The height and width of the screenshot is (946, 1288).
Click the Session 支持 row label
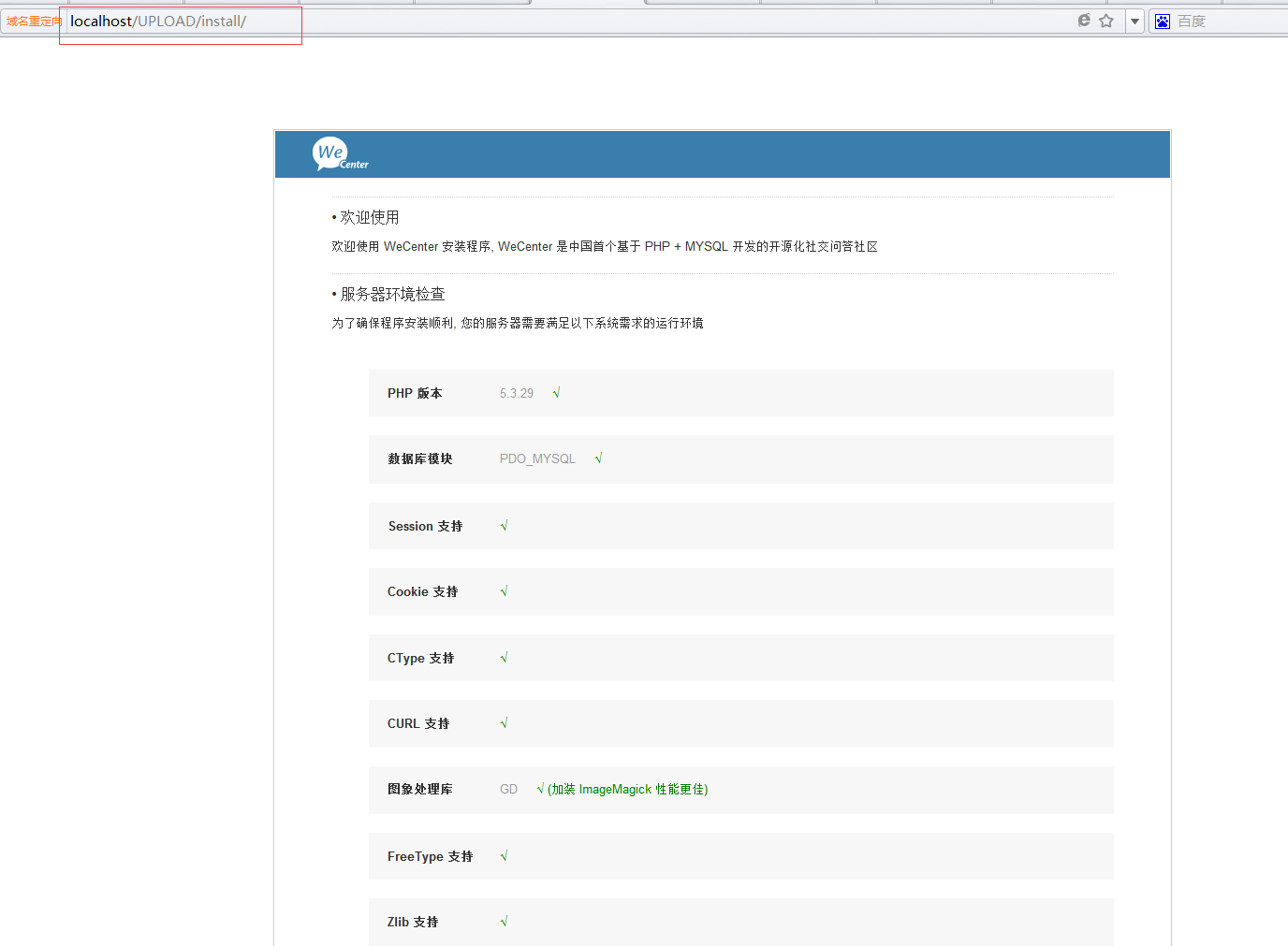point(426,526)
